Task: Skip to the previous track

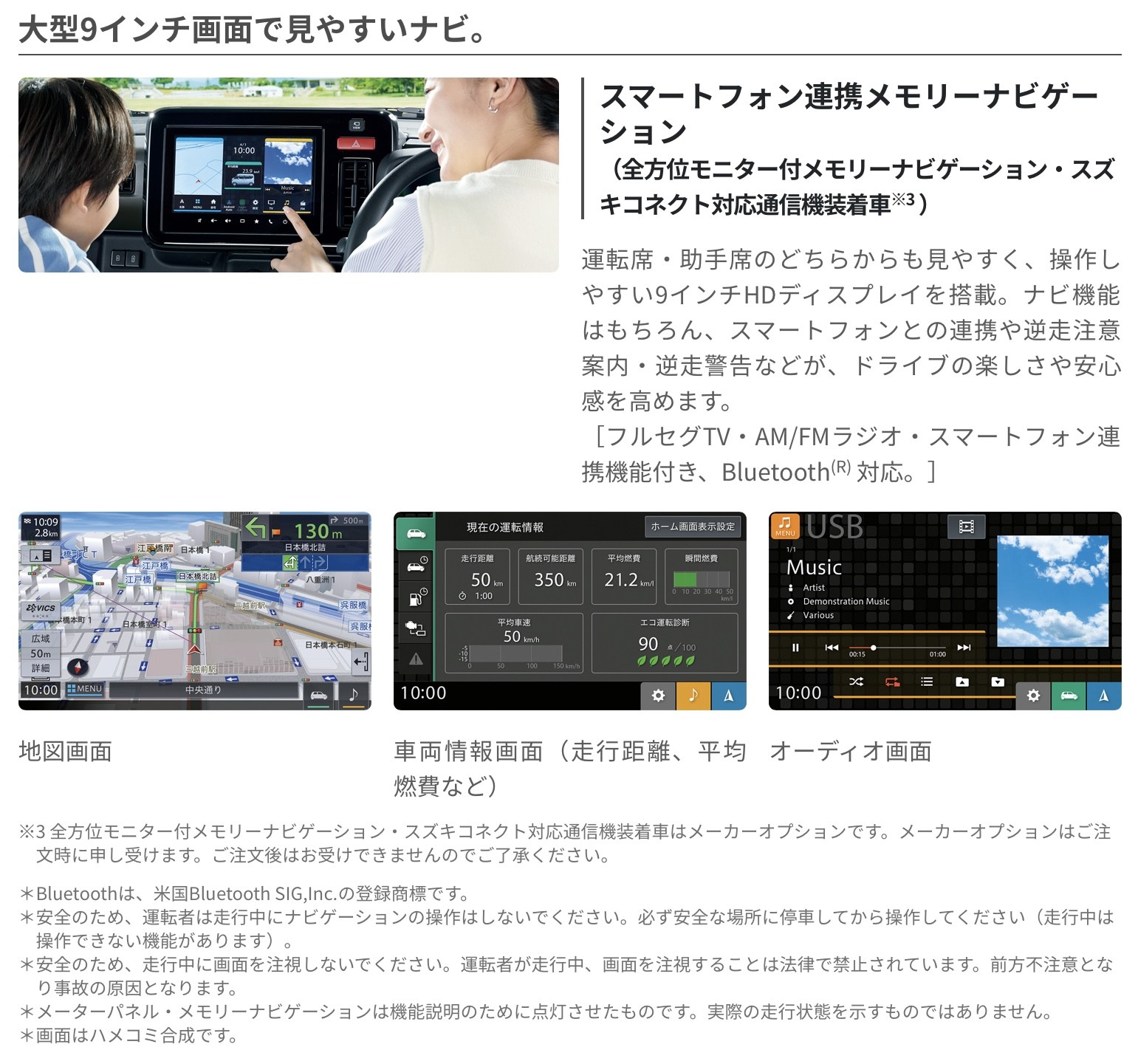Action: (832, 648)
